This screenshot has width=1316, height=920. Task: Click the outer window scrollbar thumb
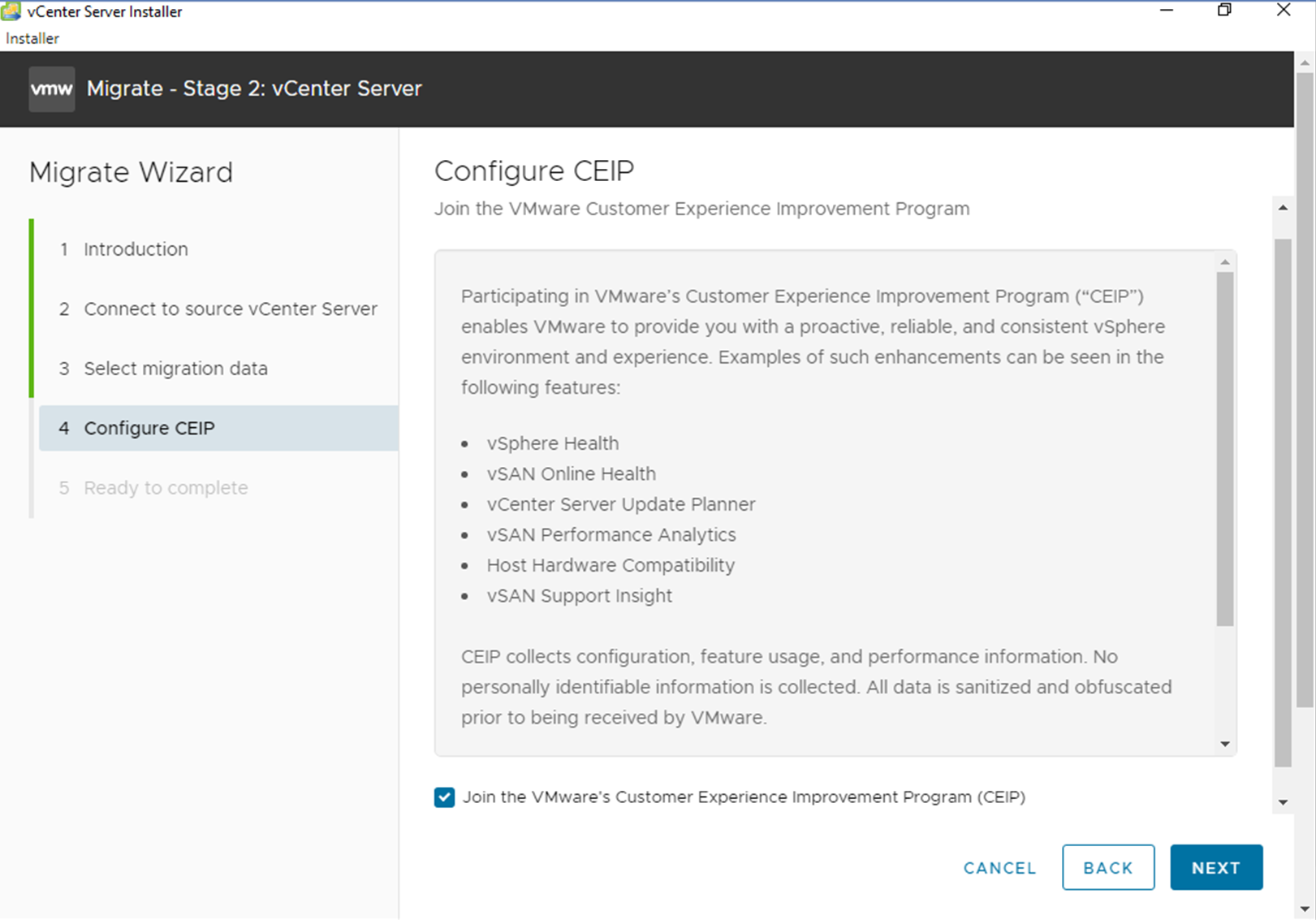pyautogui.click(x=1305, y=390)
